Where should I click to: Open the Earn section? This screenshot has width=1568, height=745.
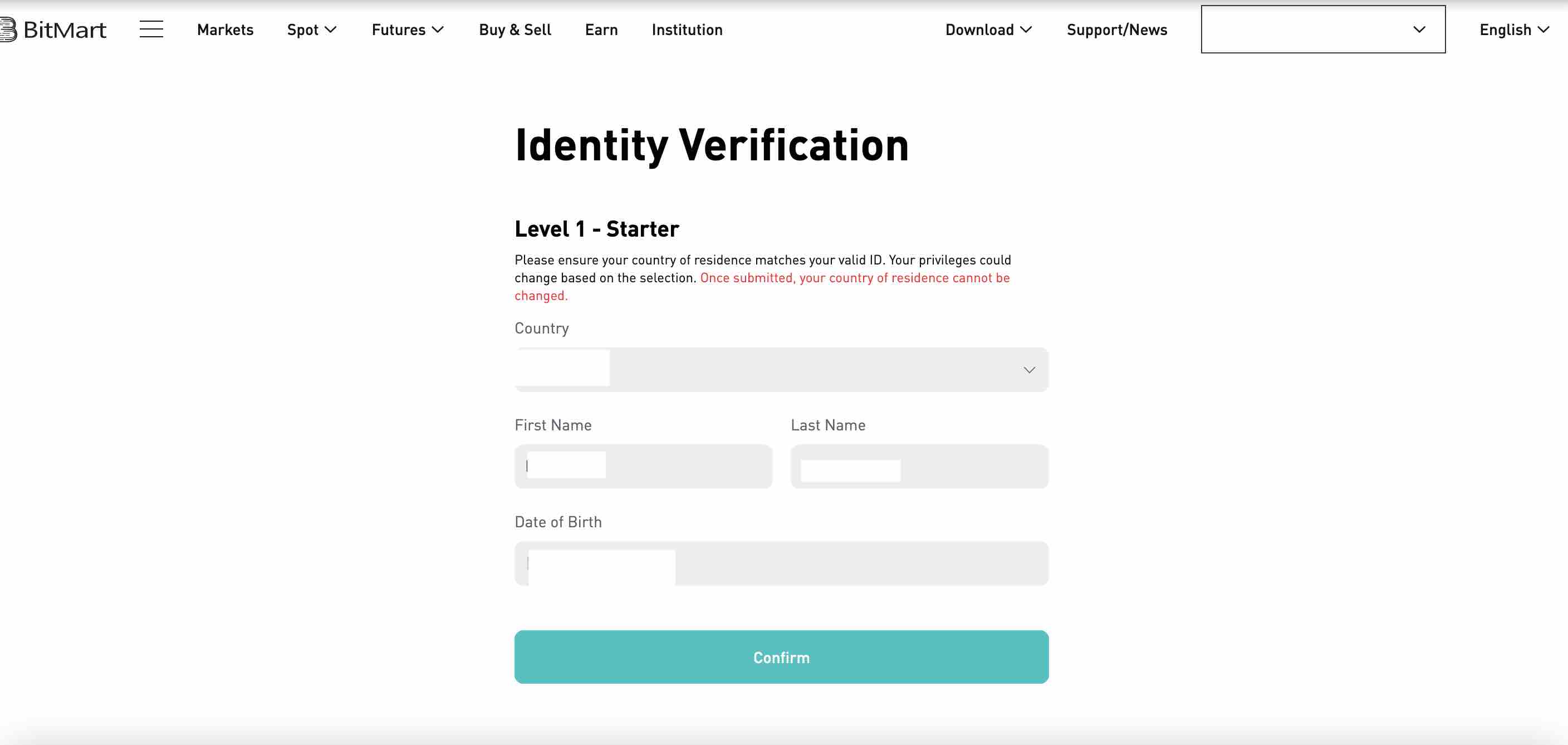[601, 29]
